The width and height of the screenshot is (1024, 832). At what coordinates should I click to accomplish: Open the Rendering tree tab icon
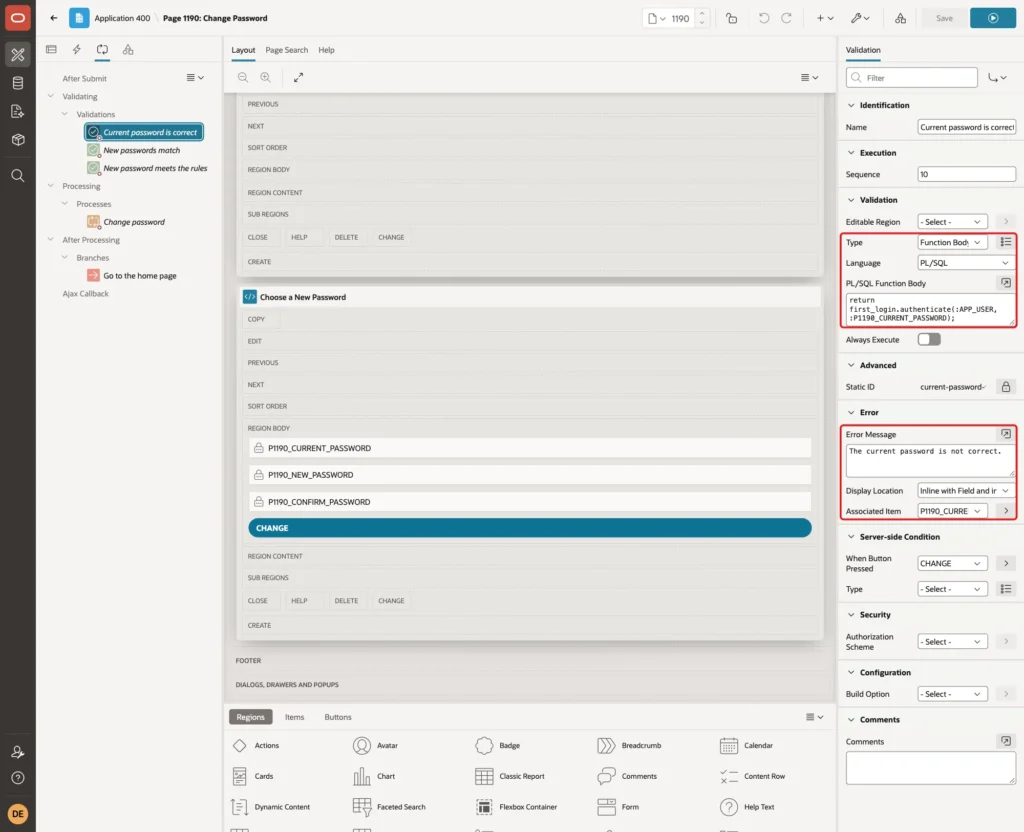pos(52,50)
